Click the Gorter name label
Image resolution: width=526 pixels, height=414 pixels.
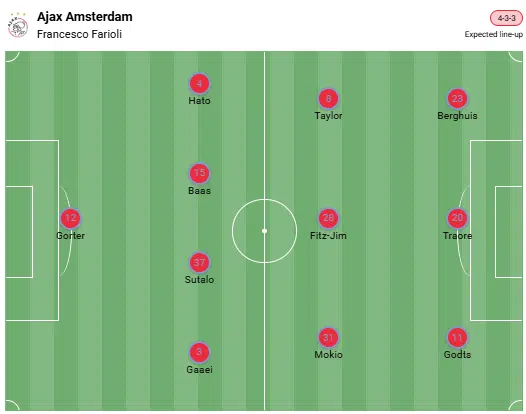click(70, 236)
